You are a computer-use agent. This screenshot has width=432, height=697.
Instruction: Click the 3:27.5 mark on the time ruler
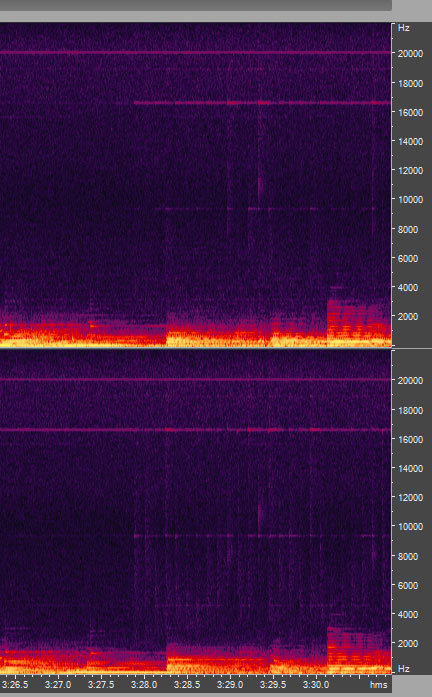(101, 685)
